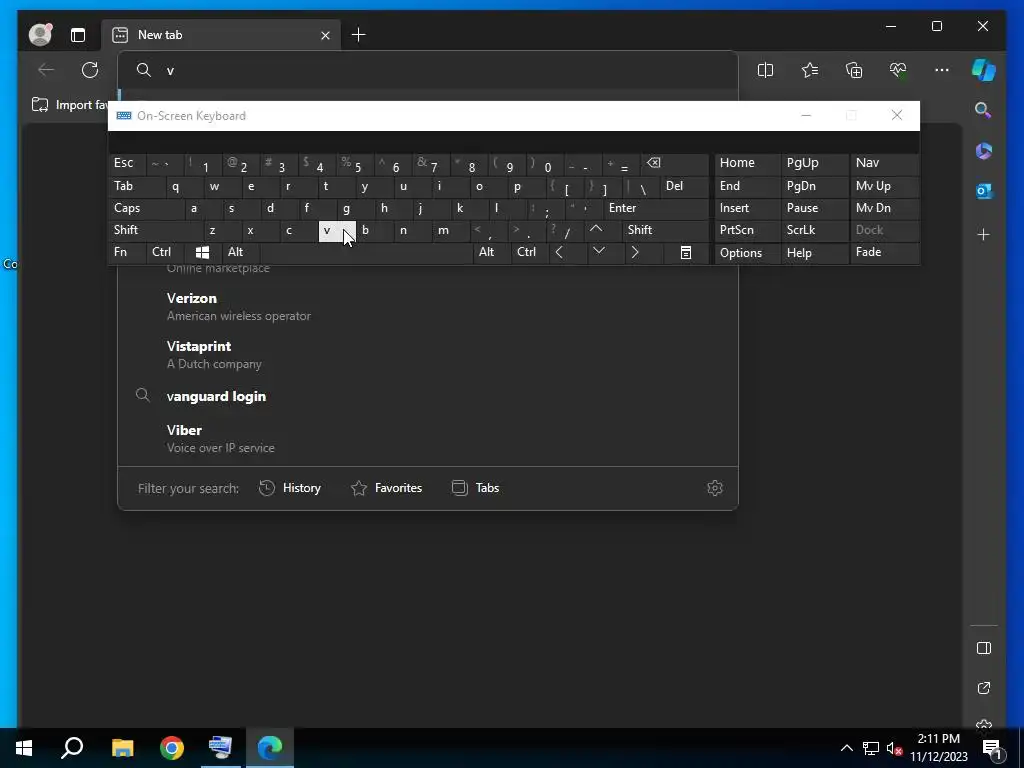
Task: Open a new tab with plus button
Action: click(359, 35)
